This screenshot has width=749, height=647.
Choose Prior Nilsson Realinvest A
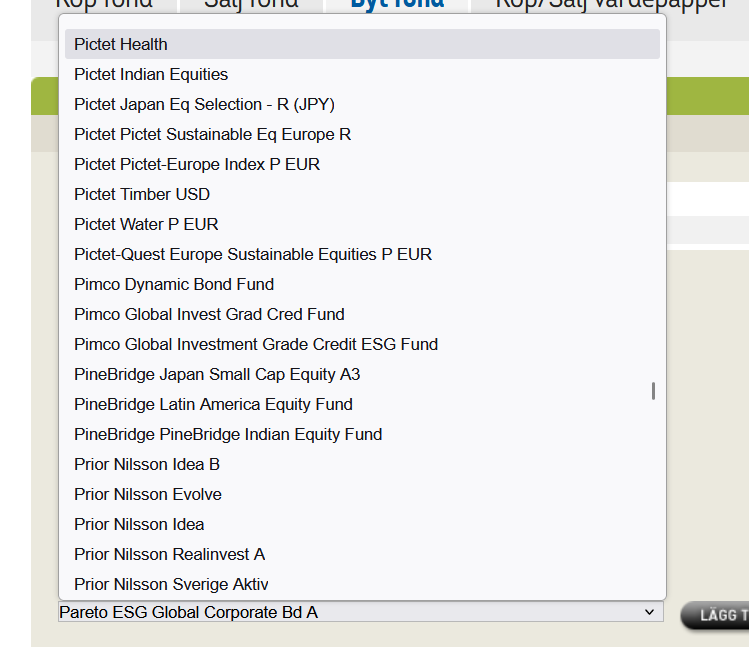169,554
